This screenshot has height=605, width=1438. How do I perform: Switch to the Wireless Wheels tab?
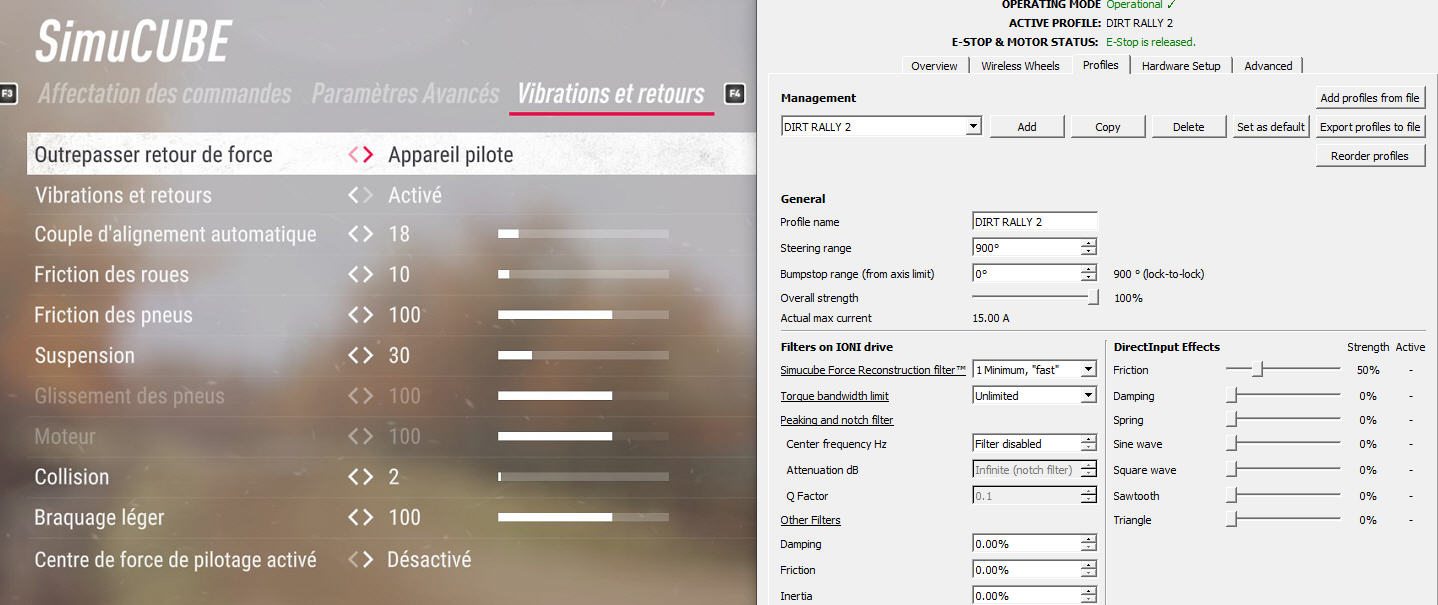coord(1020,66)
